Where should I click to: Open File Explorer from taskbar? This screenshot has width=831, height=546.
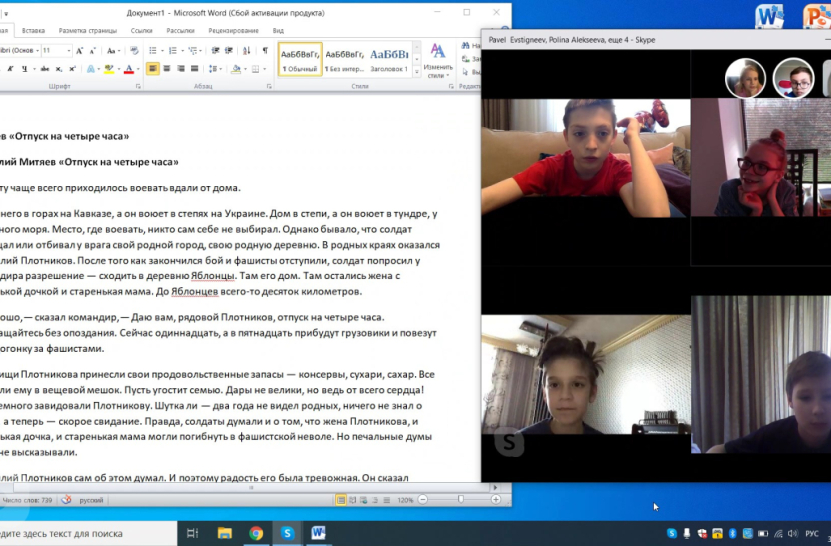tap(225, 533)
